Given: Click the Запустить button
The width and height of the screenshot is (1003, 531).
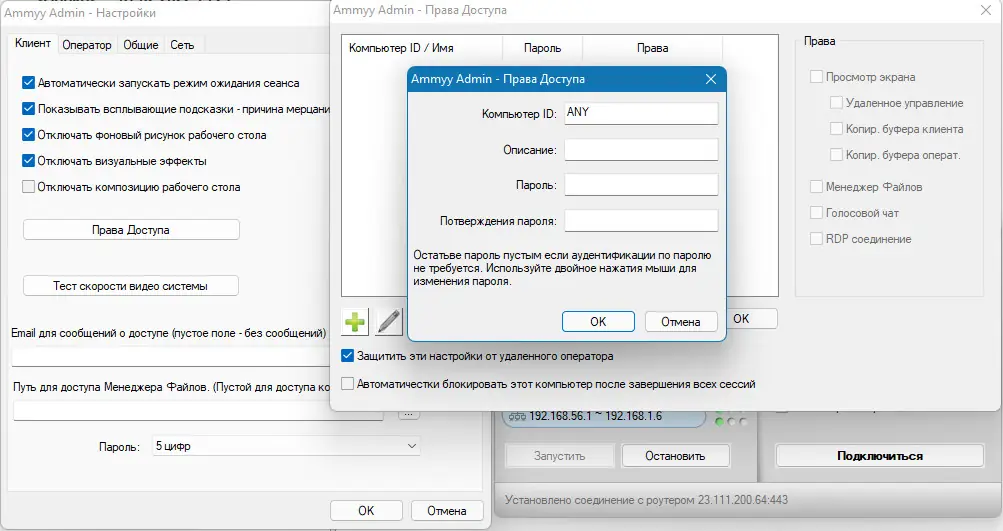Looking at the screenshot, I should [560, 456].
